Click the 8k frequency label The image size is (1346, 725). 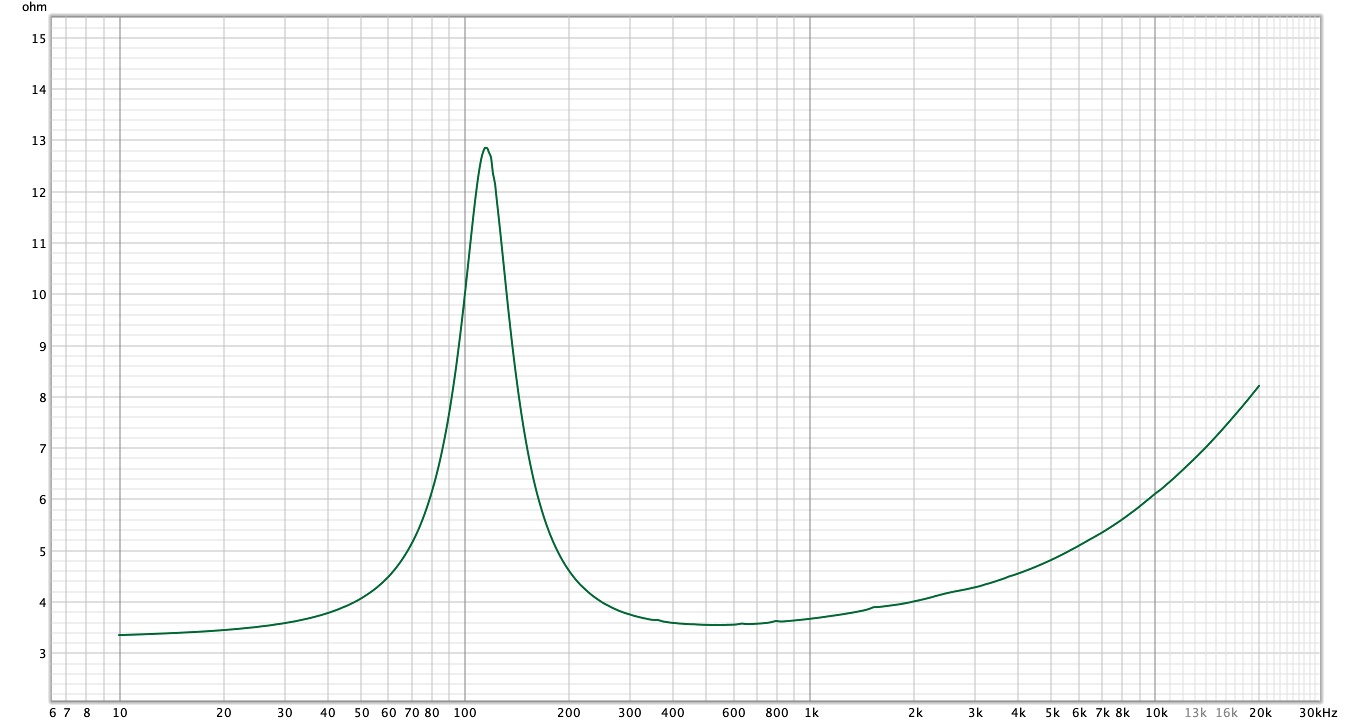pos(1122,713)
